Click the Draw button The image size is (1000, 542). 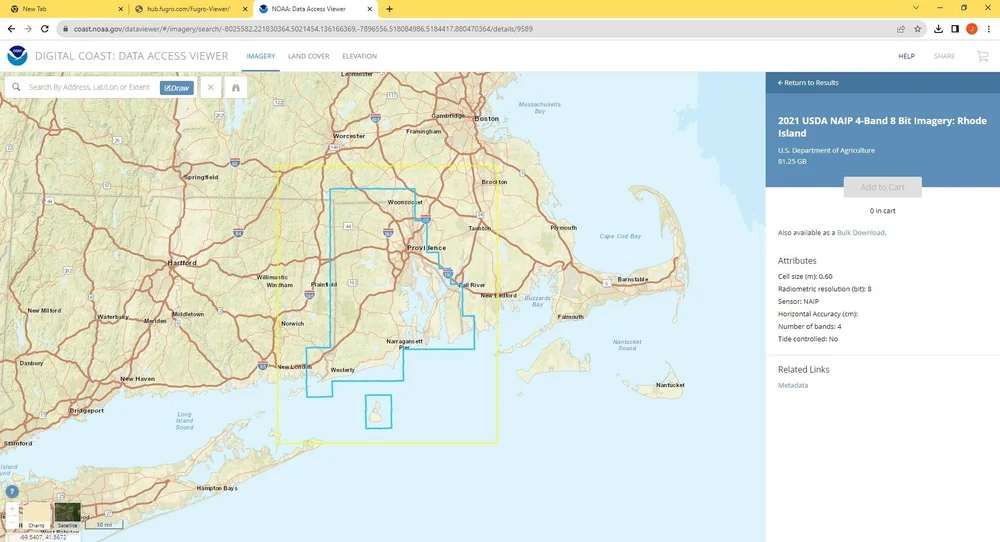(x=177, y=88)
